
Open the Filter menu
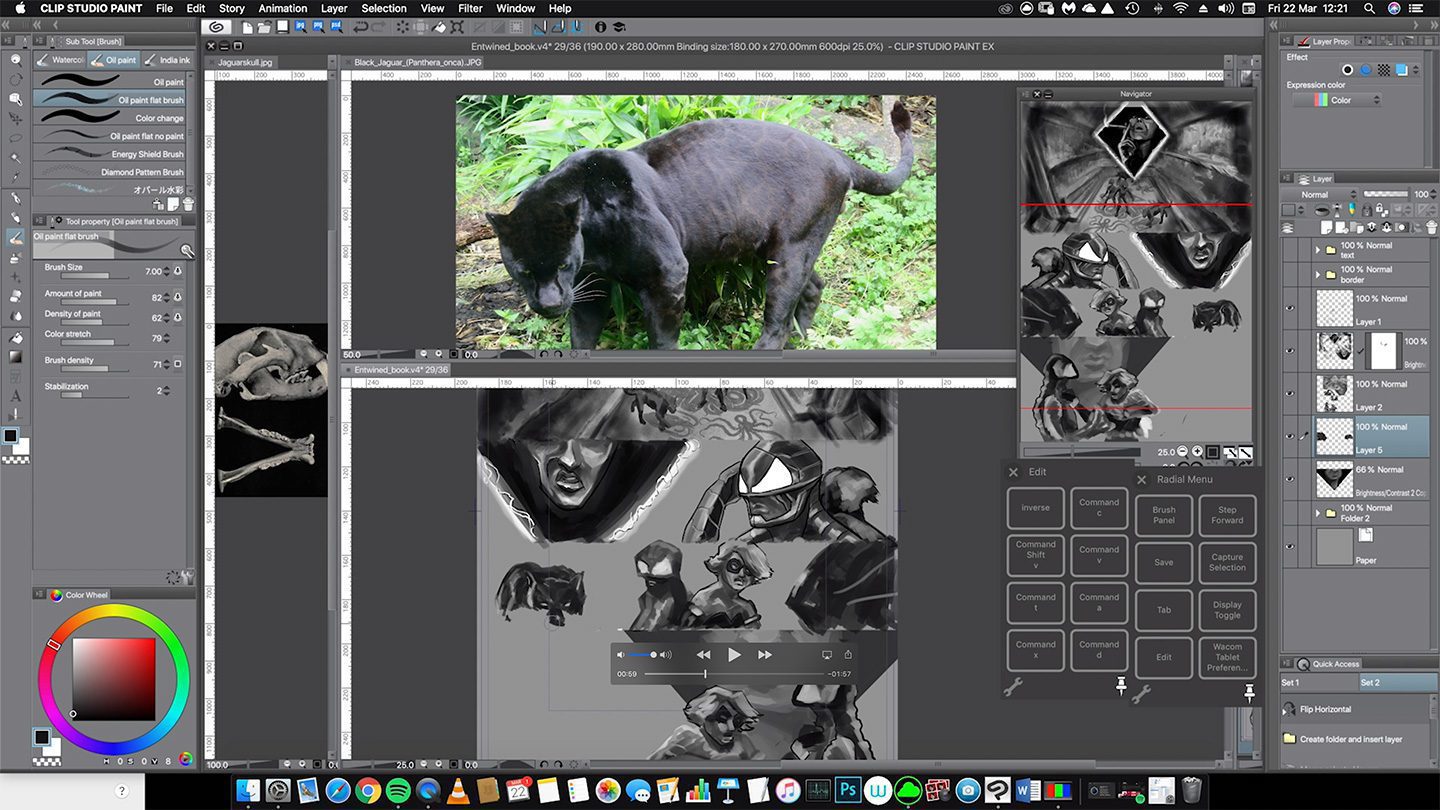click(x=470, y=8)
